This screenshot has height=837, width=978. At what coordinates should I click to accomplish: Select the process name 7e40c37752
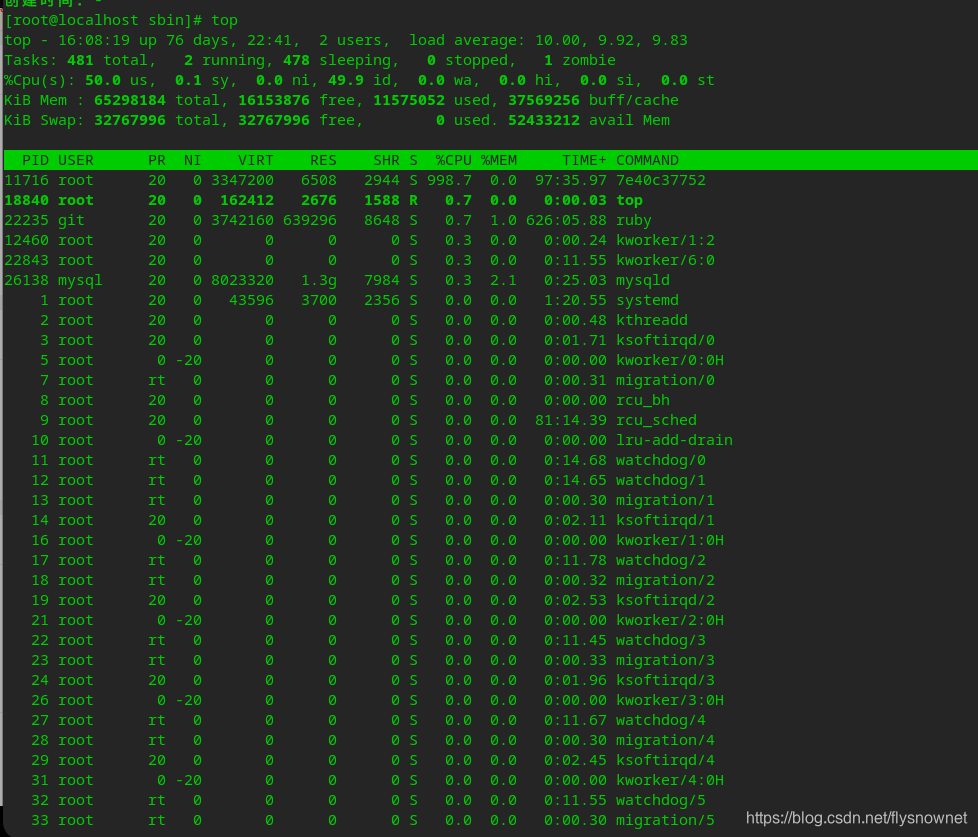(661, 180)
